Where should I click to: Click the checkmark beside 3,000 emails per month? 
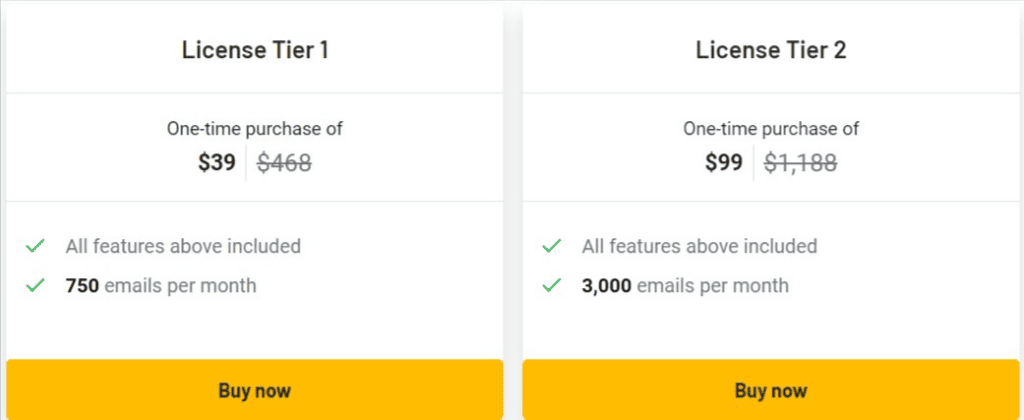(x=551, y=286)
